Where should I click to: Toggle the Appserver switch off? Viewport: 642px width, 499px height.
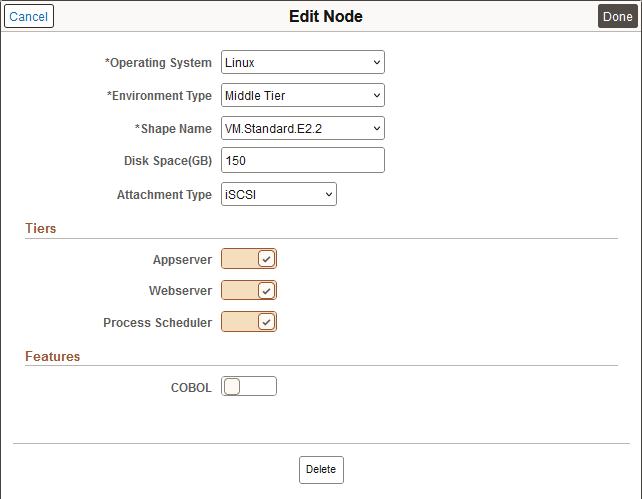tap(249, 259)
